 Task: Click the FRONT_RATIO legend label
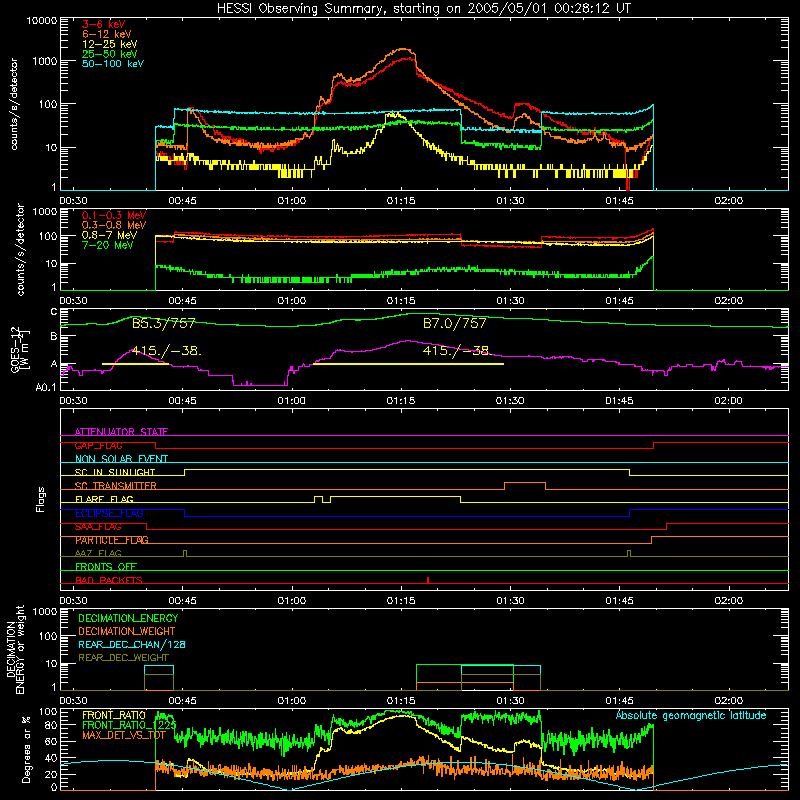click(x=114, y=715)
